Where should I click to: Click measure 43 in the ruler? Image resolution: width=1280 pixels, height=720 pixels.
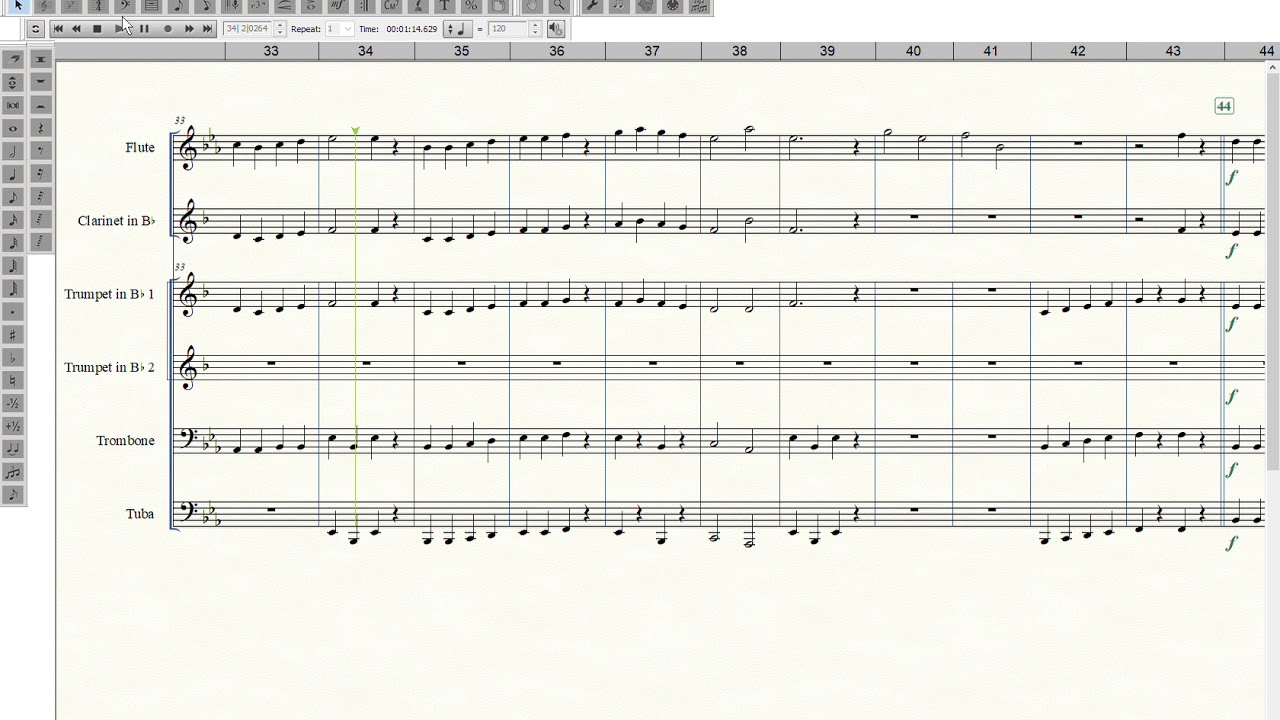click(x=1173, y=51)
